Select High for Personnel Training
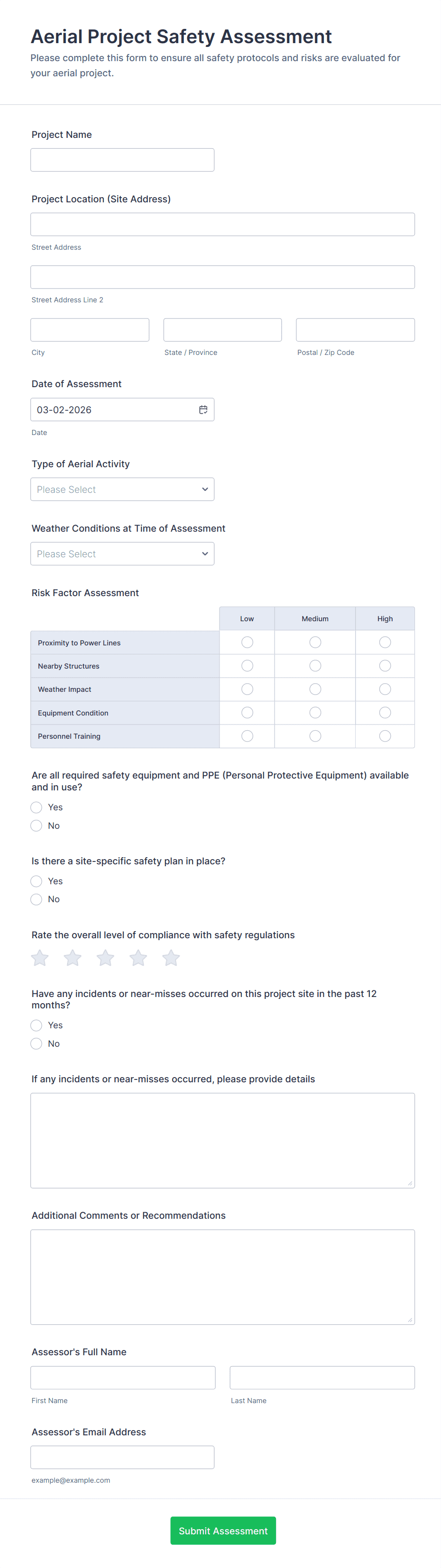 tap(385, 736)
